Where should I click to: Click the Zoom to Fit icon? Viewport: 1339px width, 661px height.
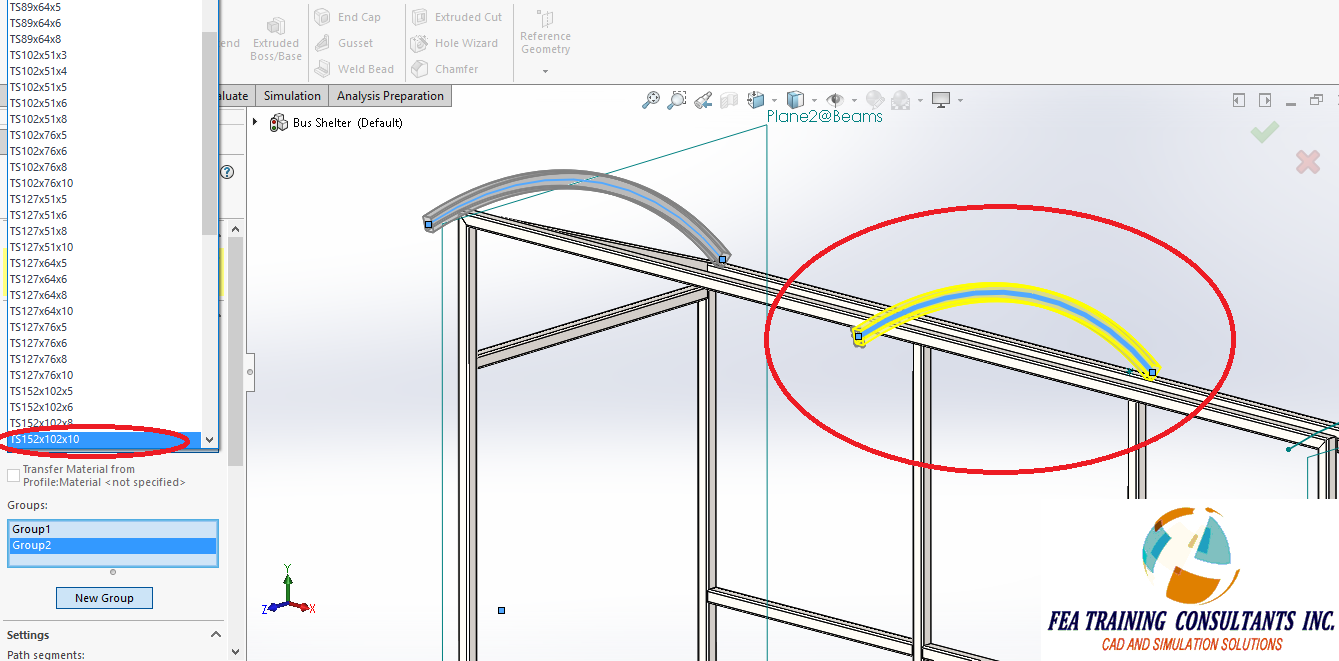649,99
